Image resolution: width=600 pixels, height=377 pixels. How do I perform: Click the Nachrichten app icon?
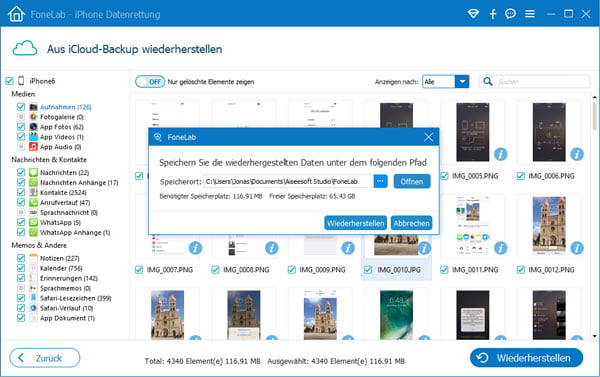34,173
